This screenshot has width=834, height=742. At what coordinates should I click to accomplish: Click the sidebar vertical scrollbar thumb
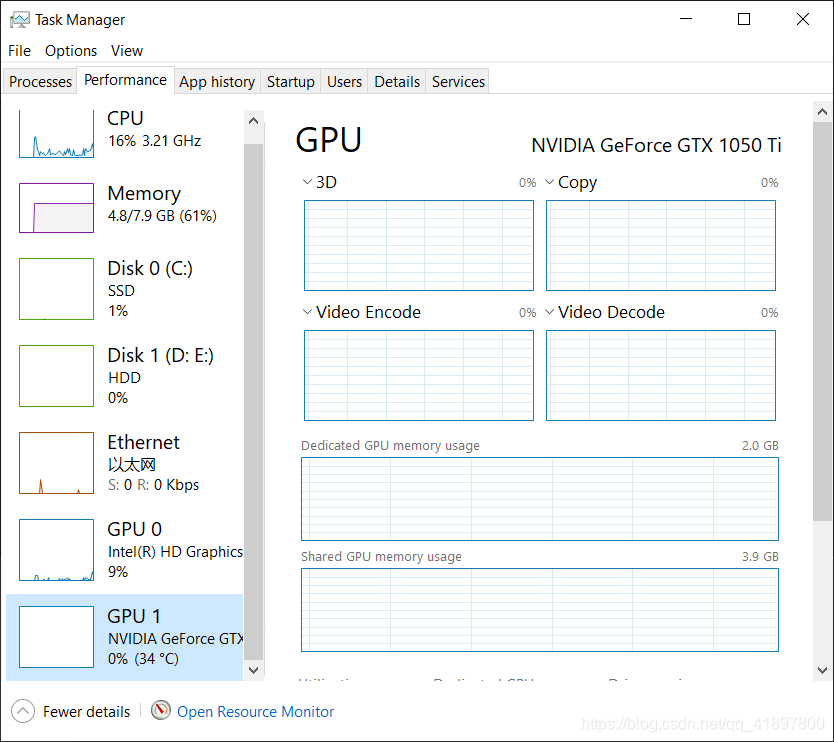[254, 403]
